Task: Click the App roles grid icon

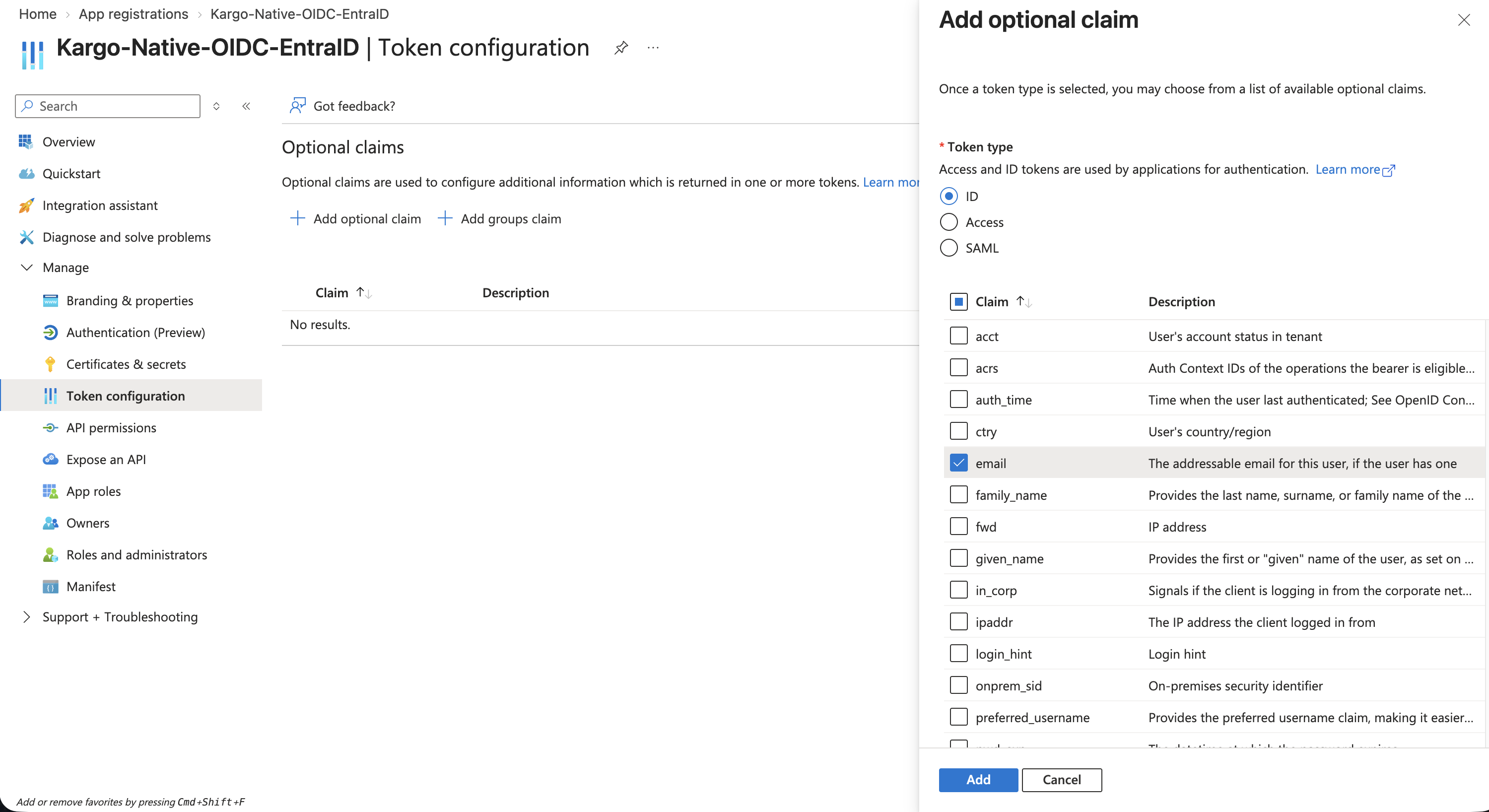Action: pos(50,491)
